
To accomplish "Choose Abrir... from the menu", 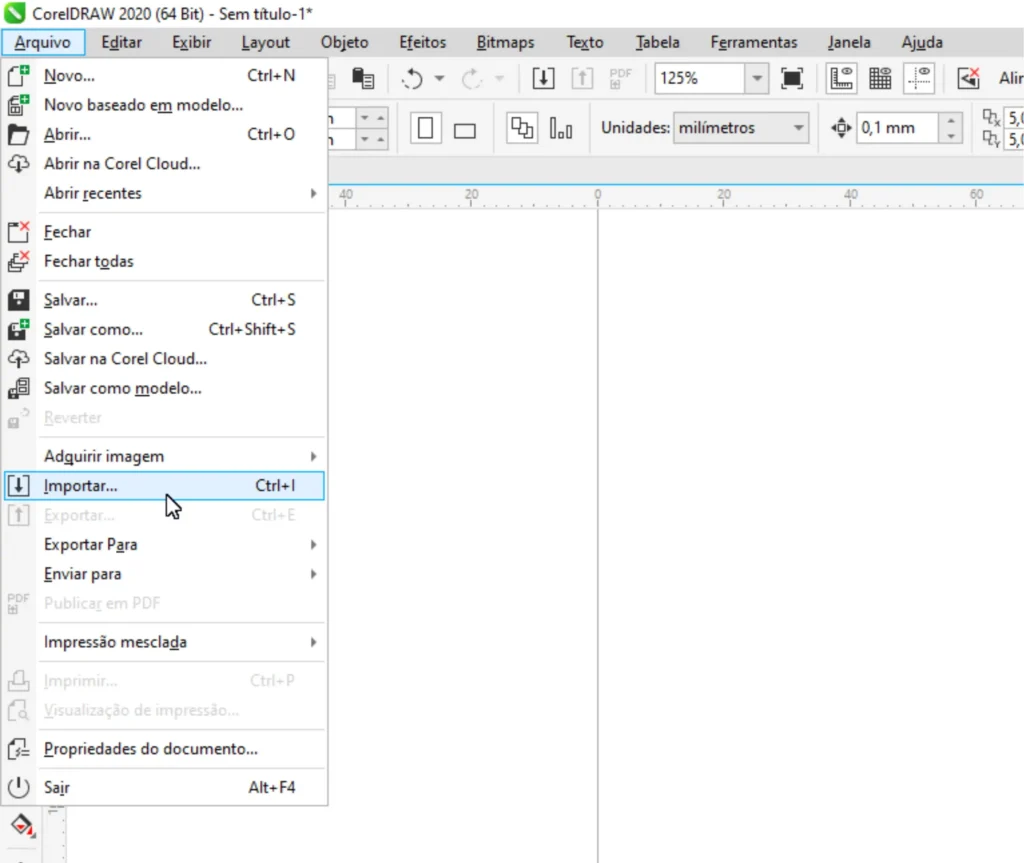I will pyautogui.click(x=163, y=135).
